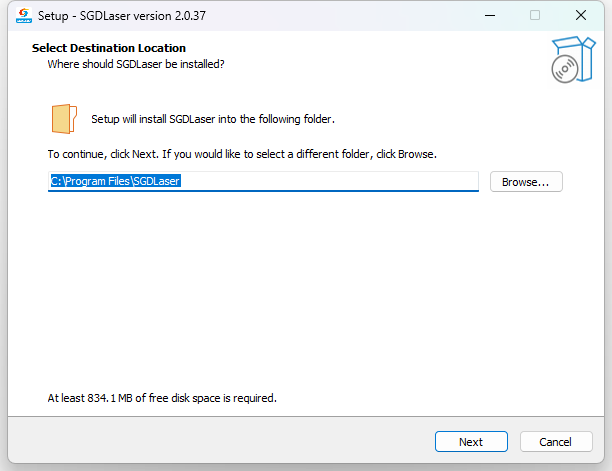The height and width of the screenshot is (471, 612).
Task: Click the destination path input field
Action: pyautogui.click(x=263, y=181)
